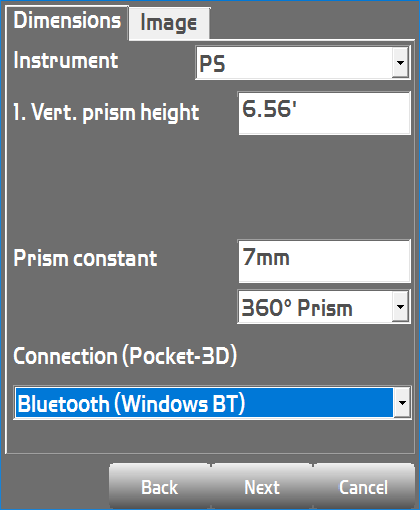Click the PS instrument combo box
The image size is (420, 510).
[302, 63]
